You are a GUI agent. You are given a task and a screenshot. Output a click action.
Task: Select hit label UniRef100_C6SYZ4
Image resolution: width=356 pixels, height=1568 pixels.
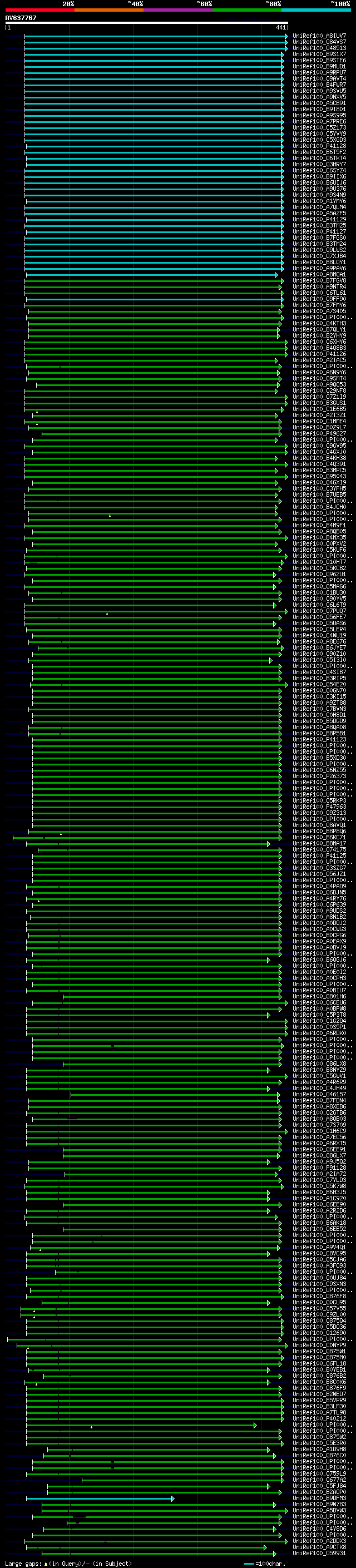click(x=319, y=170)
